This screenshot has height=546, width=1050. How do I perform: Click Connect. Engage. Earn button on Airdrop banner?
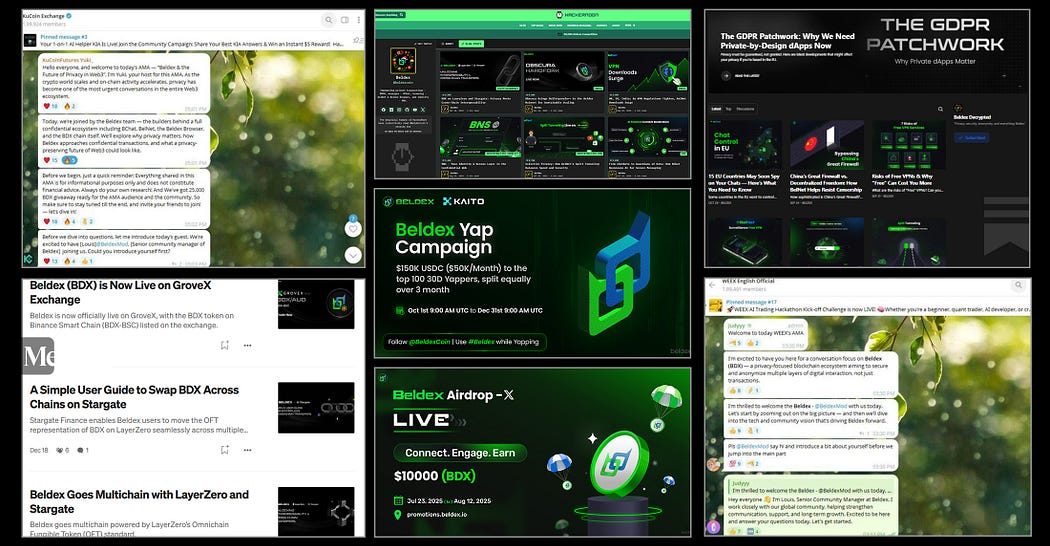pyautogui.click(x=460, y=453)
